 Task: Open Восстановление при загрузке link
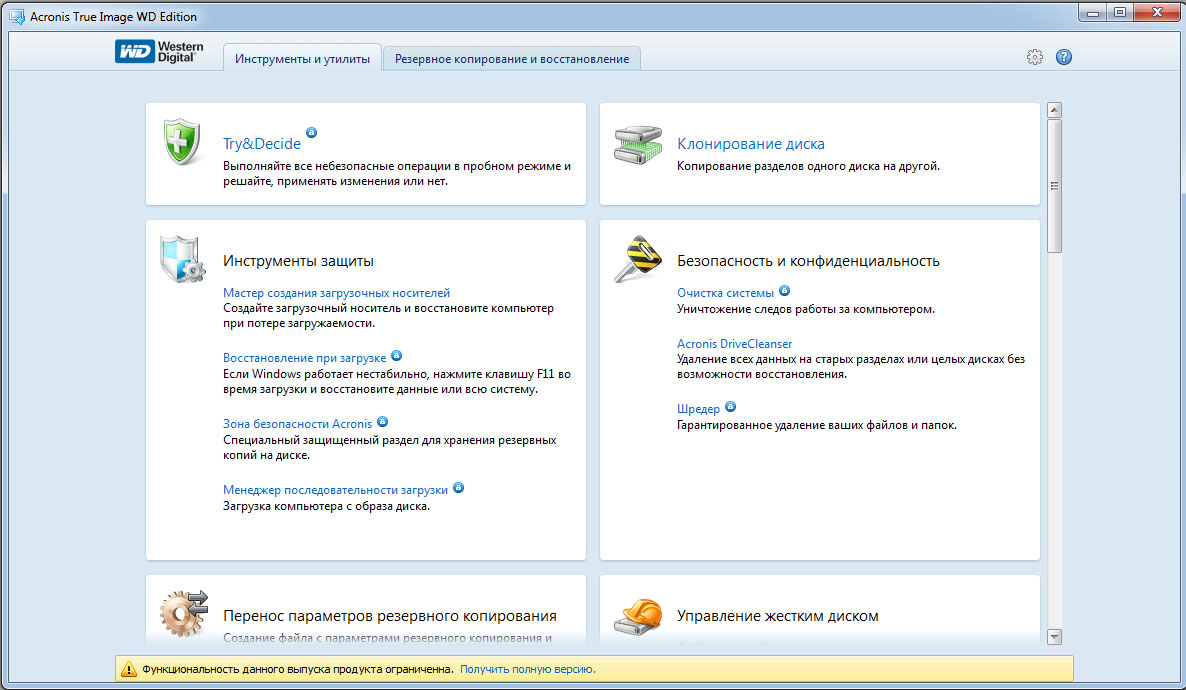pos(304,358)
